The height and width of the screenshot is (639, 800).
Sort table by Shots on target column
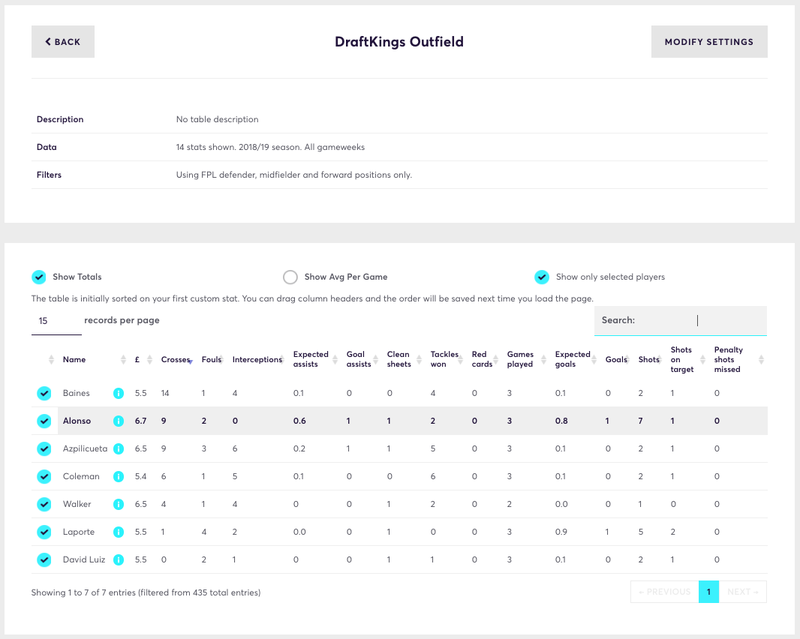(x=682, y=359)
